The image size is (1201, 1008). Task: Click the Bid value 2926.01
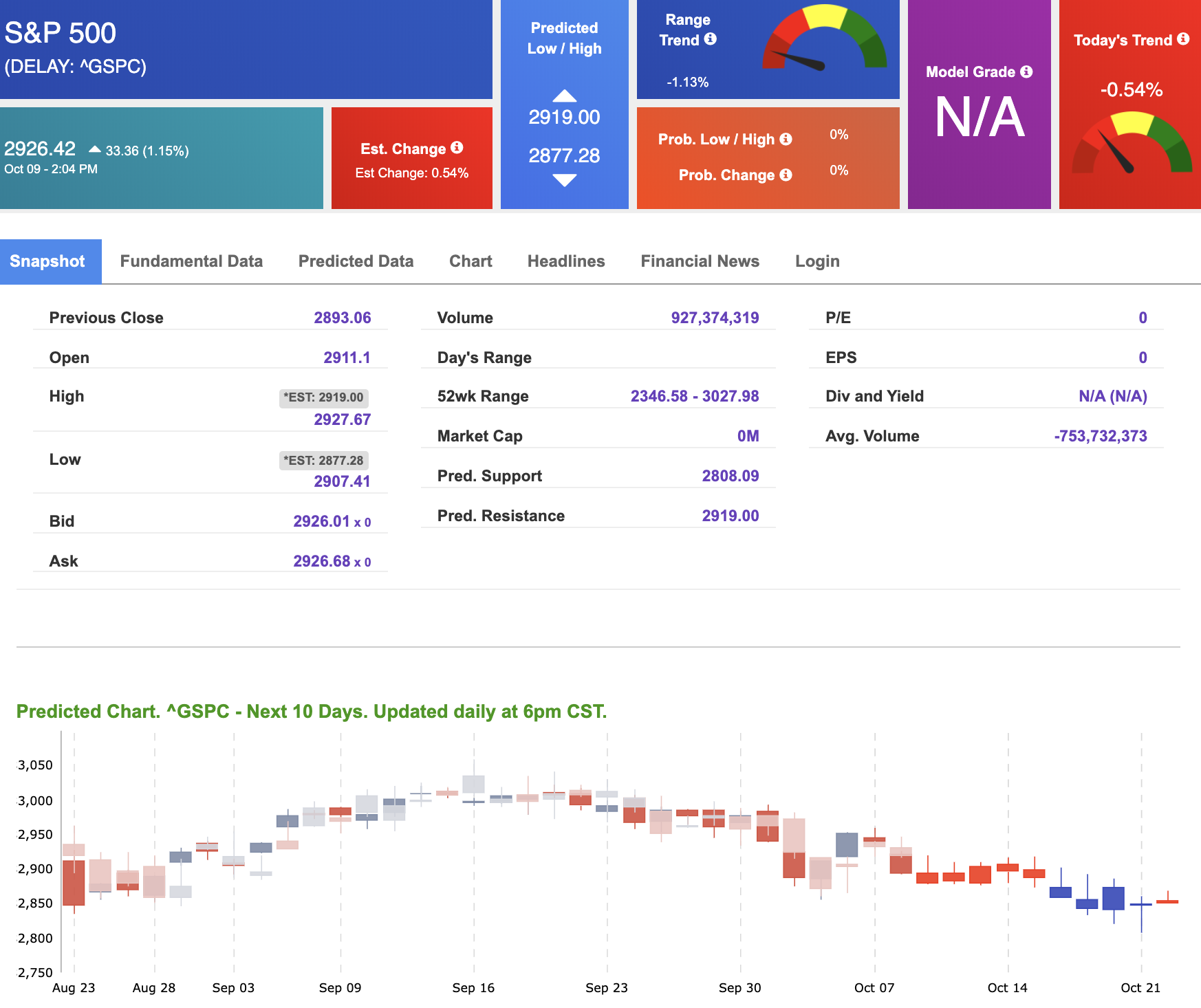(x=322, y=521)
